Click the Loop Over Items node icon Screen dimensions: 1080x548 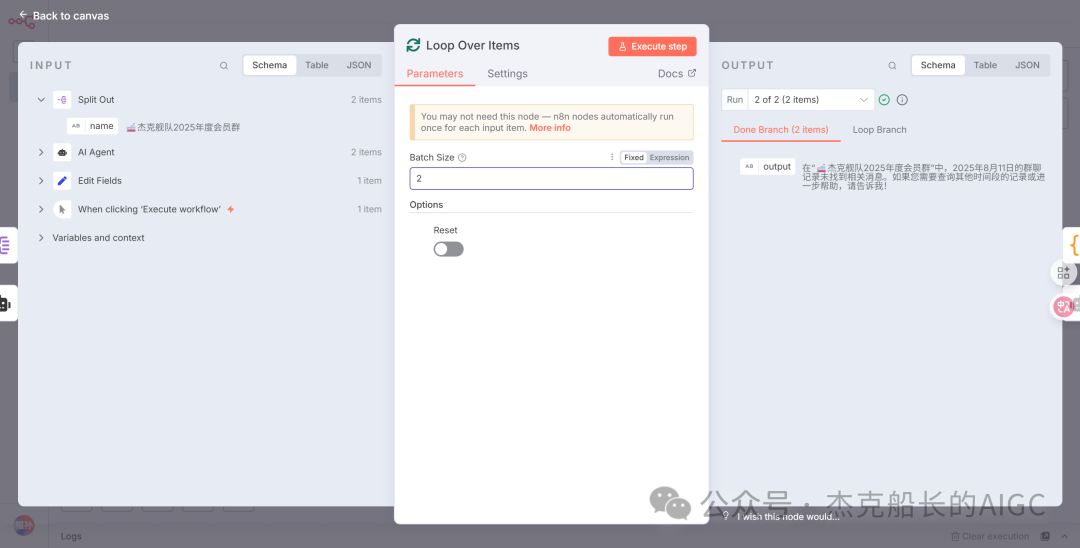[413, 45]
